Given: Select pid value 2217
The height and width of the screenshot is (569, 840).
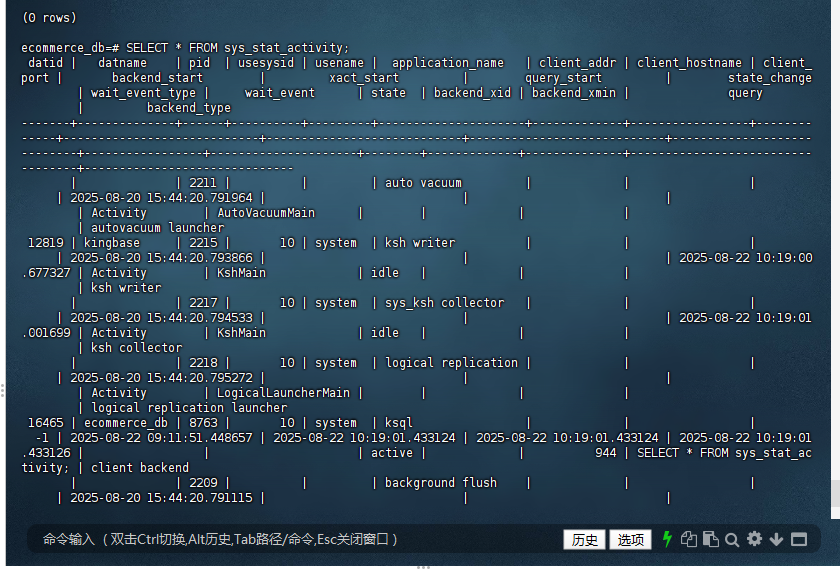Looking at the screenshot, I should tap(203, 303).
